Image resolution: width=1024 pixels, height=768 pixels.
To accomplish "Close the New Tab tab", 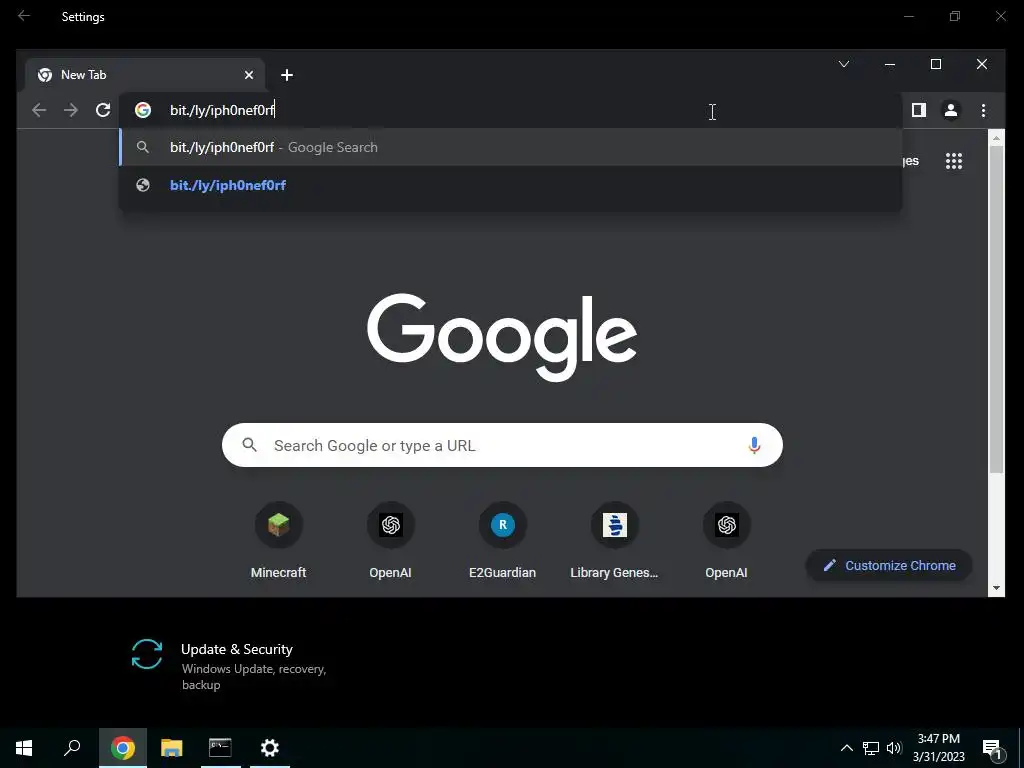I will [x=249, y=75].
